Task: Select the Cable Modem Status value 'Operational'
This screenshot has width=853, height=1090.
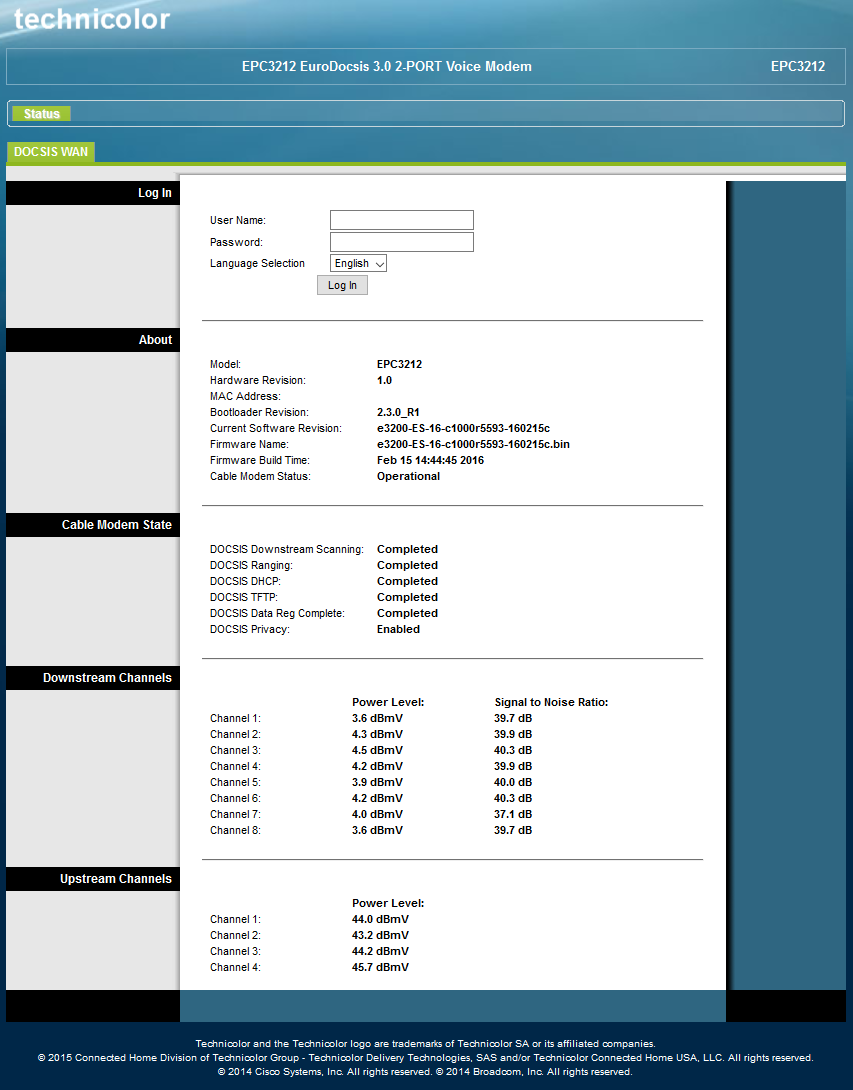Action: [x=408, y=476]
